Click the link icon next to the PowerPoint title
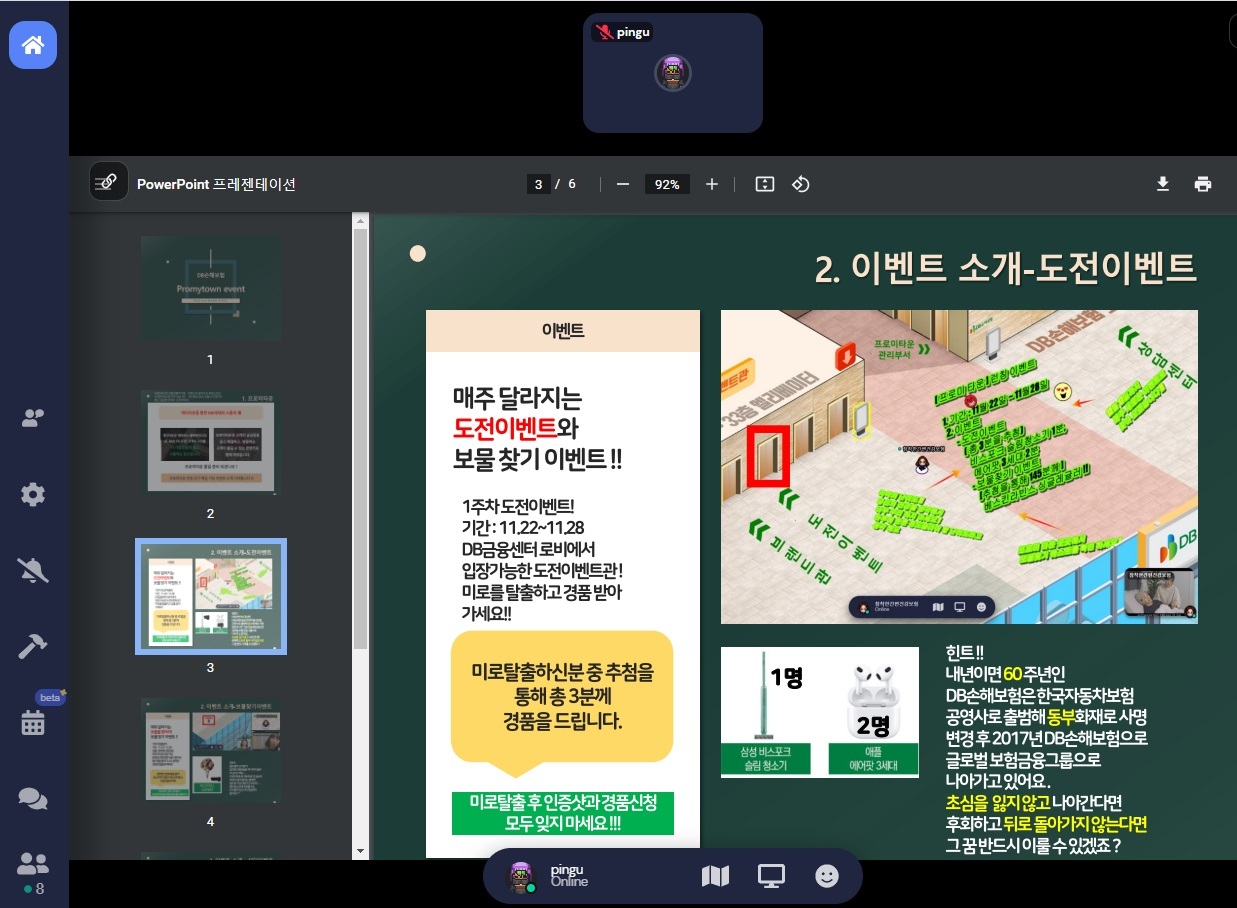The width and height of the screenshot is (1237, 908). pyautogui.click(x=108, y=181)
